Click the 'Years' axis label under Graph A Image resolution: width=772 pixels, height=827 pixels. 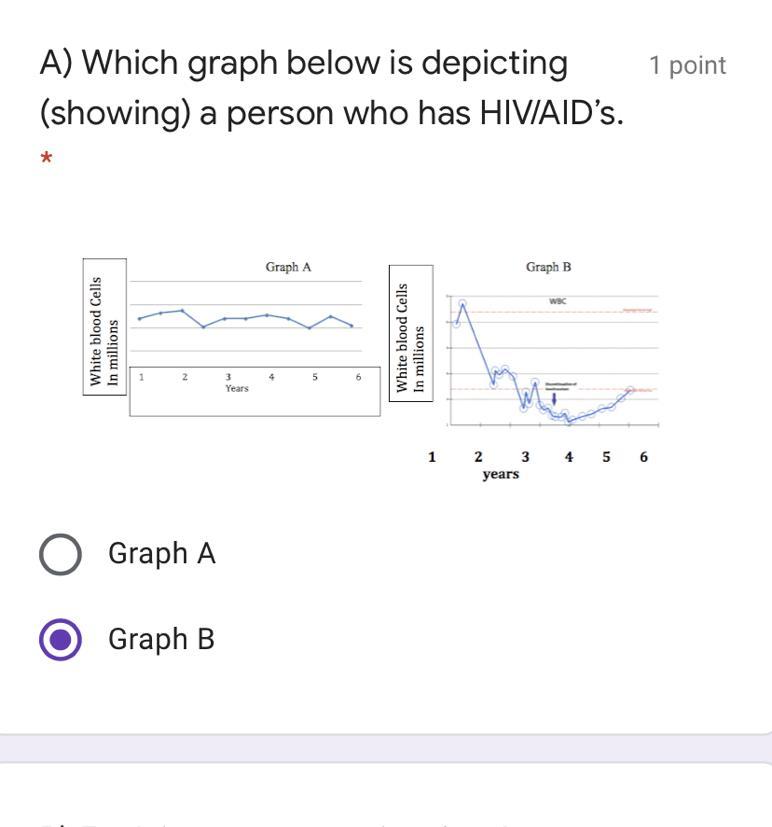click(237, 388)
